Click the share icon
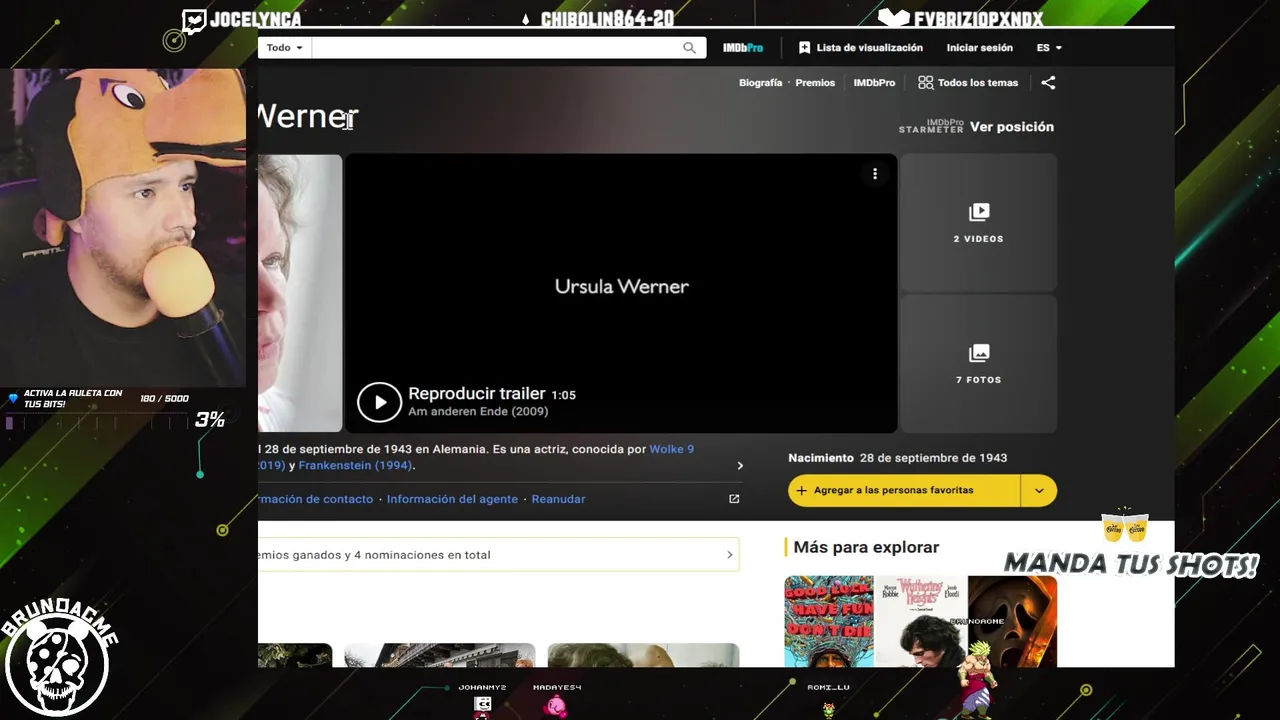The height and width of the screenshot is (720, 1280). point(1048,83)
